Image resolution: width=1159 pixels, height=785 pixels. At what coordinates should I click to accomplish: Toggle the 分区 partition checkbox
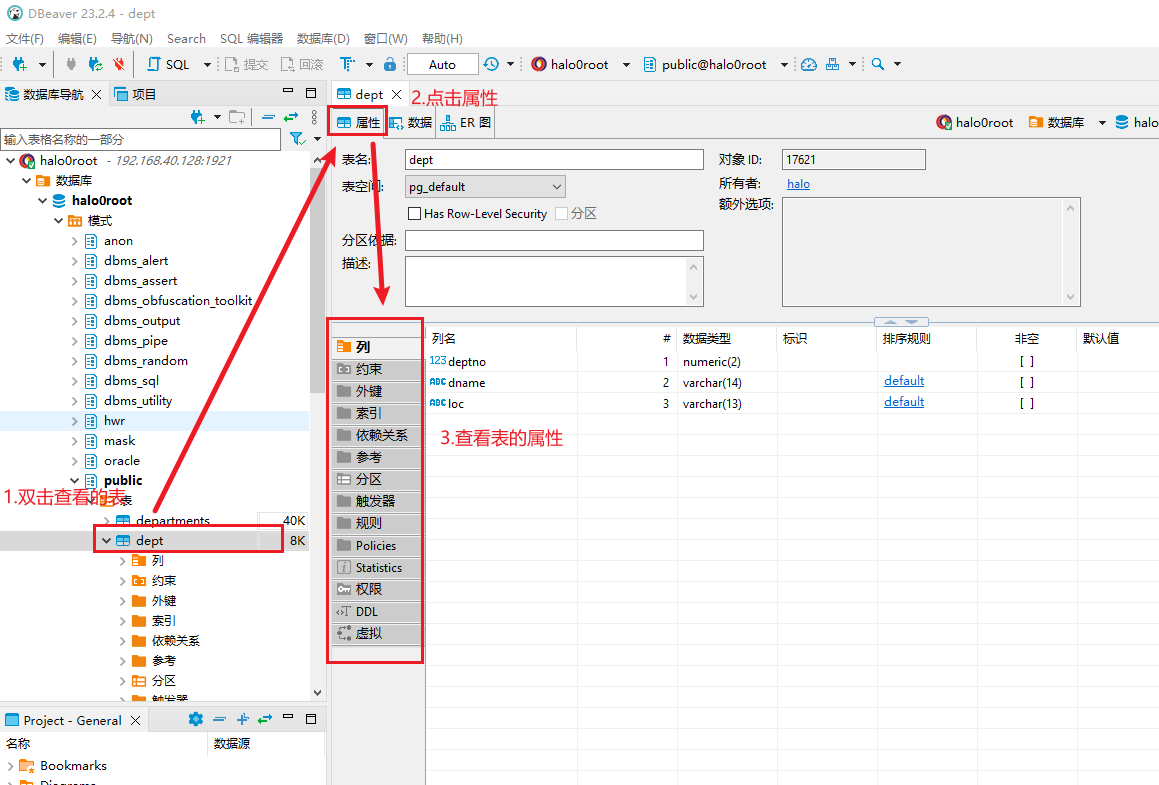pyautogui.click(x=562, y=214)
